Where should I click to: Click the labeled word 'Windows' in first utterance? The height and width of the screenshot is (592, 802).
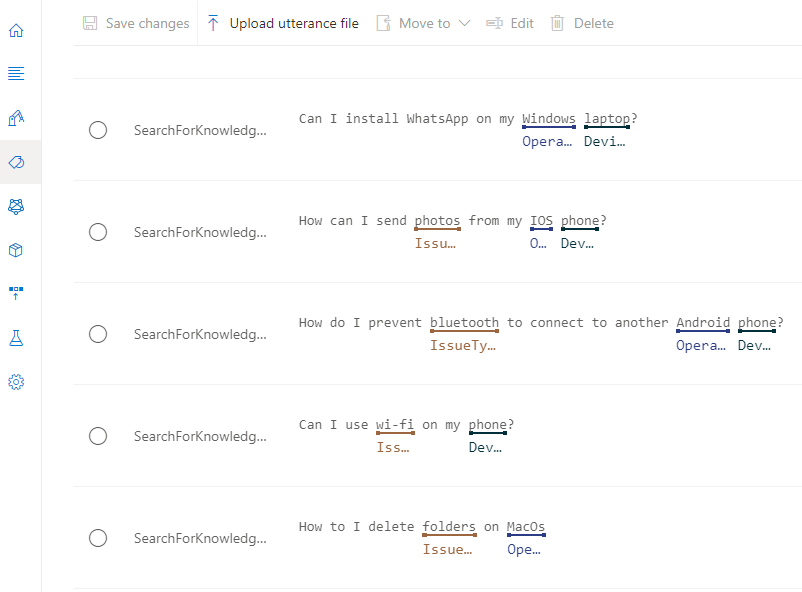tap(549, 119)
